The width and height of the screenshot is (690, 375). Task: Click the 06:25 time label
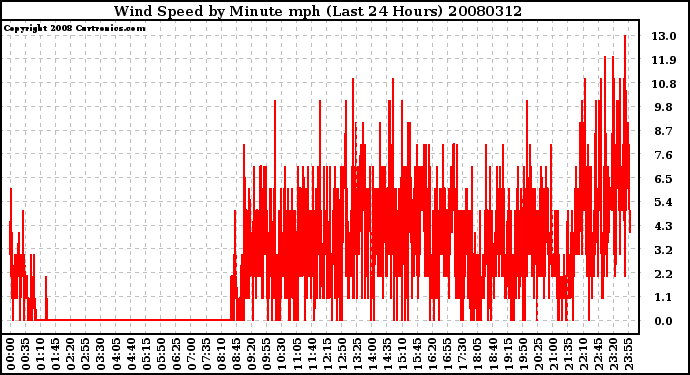click(x=176, y=354)
